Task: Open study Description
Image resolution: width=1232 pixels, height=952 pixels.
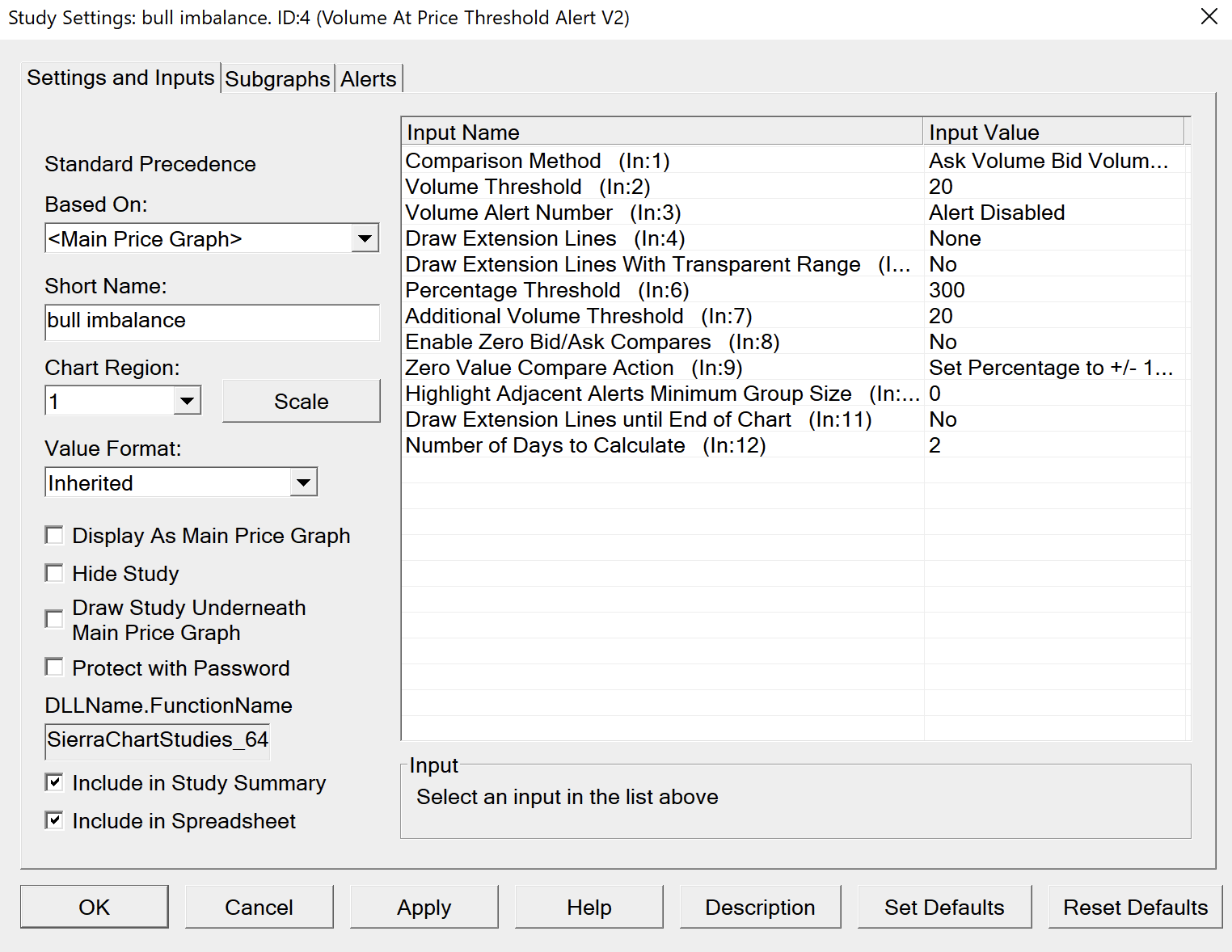Action: click(759, 907)
